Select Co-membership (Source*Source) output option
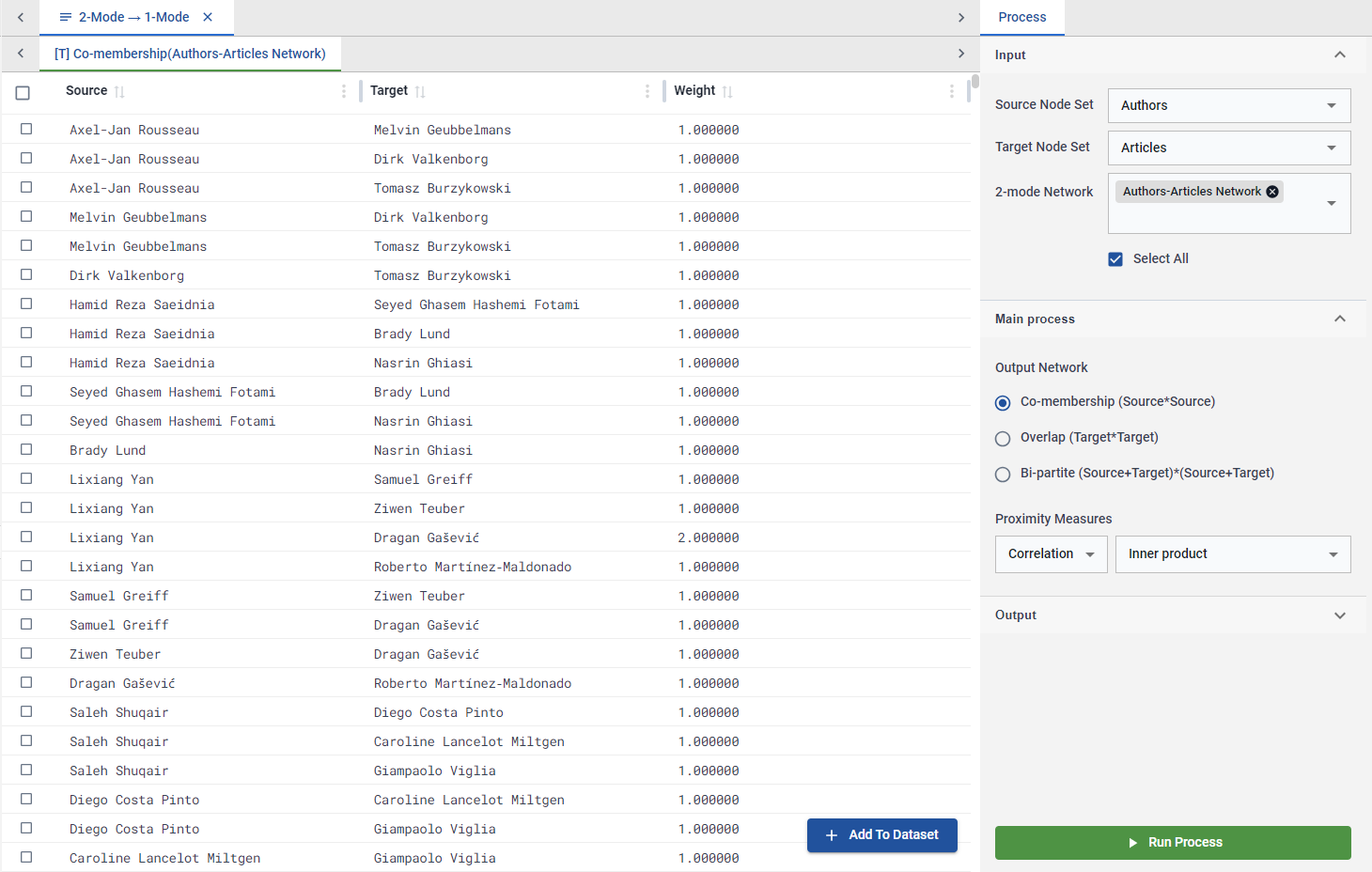The width and height of the screenshot is (1372, 872). coord(1003,402)
